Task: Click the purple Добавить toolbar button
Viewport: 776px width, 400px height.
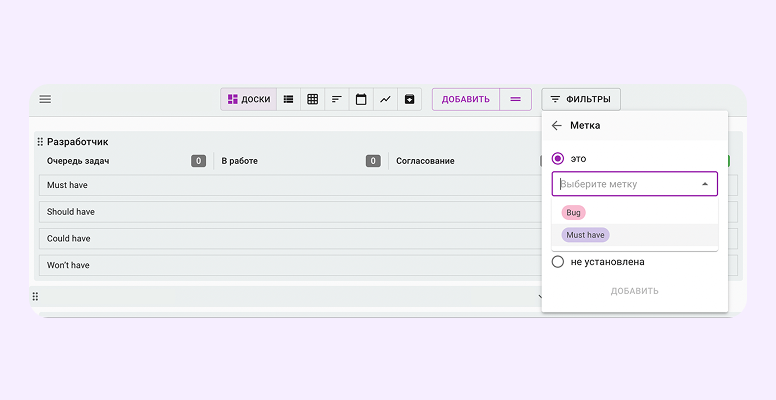Action: [x=466, y=99]
